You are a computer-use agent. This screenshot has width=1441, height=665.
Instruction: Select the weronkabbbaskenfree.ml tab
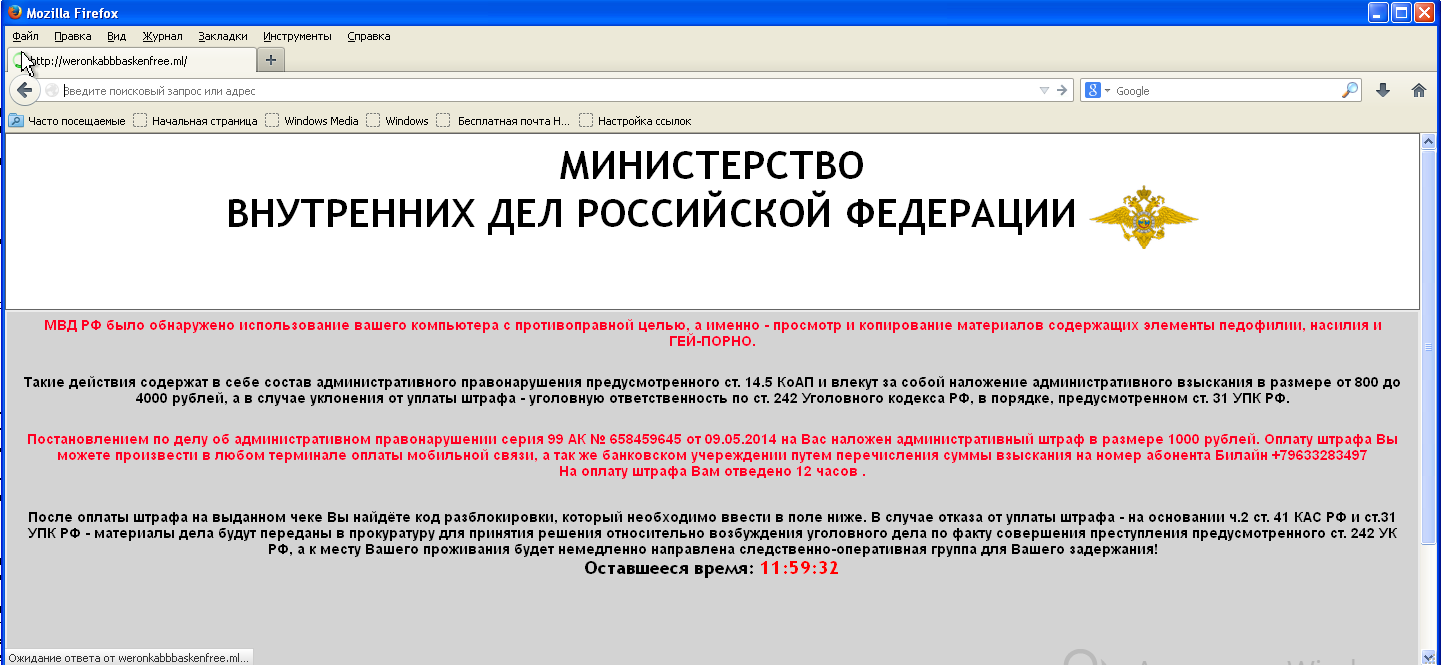point(131,60)
